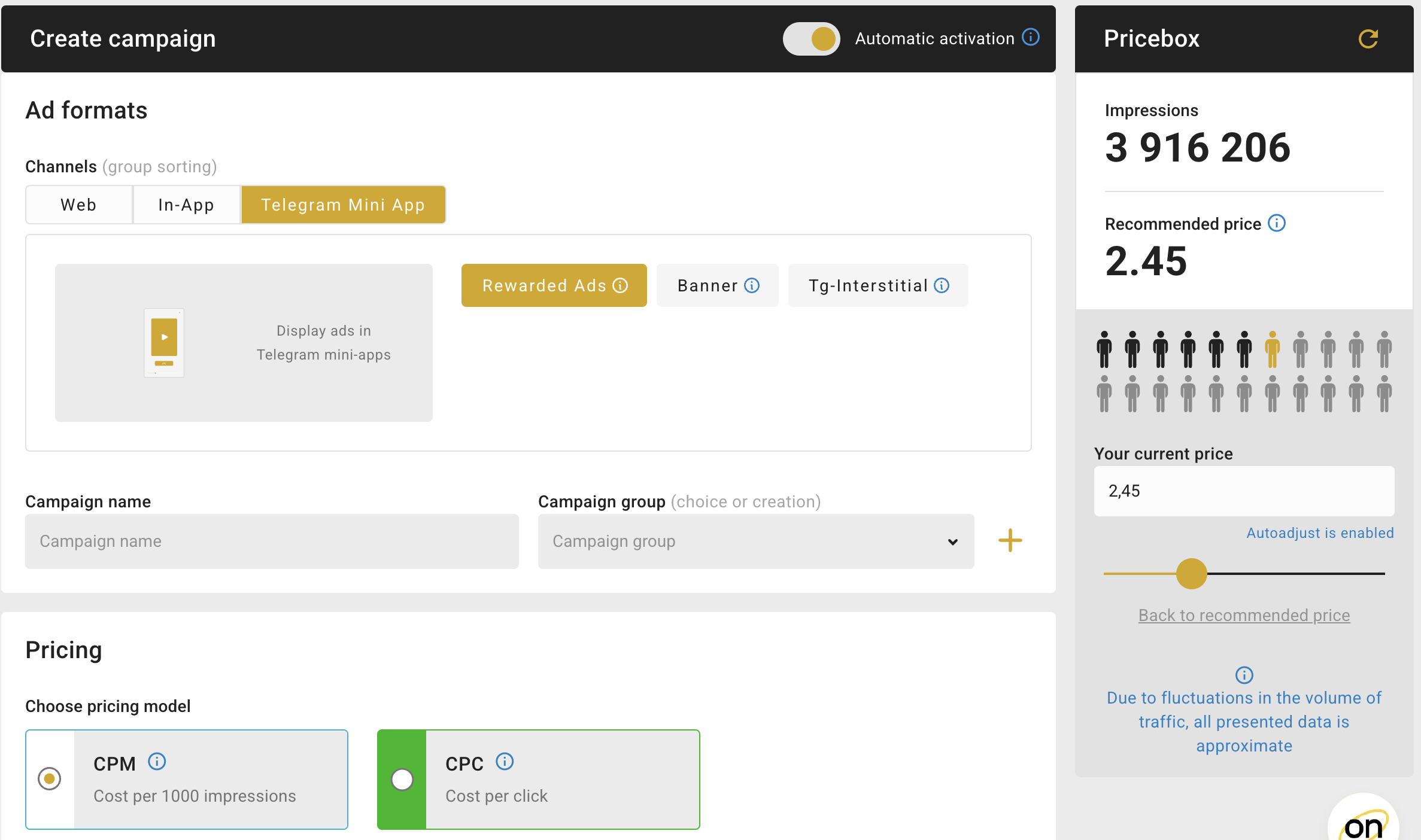
Task: Click the CPM info icon
Action: coord(157,762)
